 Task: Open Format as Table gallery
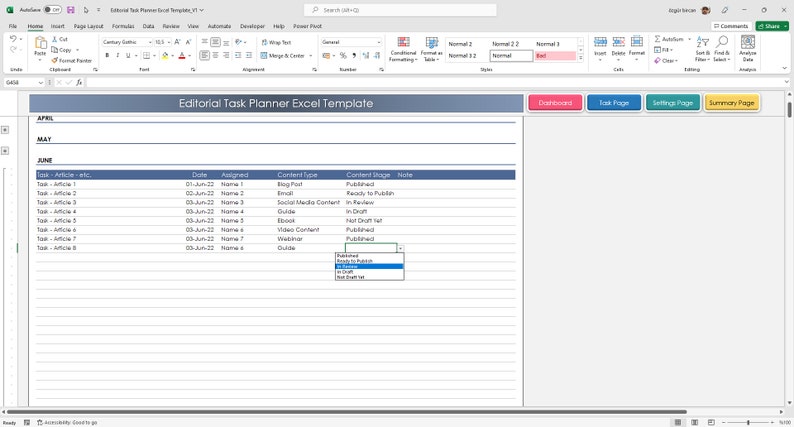pos(431,49)
